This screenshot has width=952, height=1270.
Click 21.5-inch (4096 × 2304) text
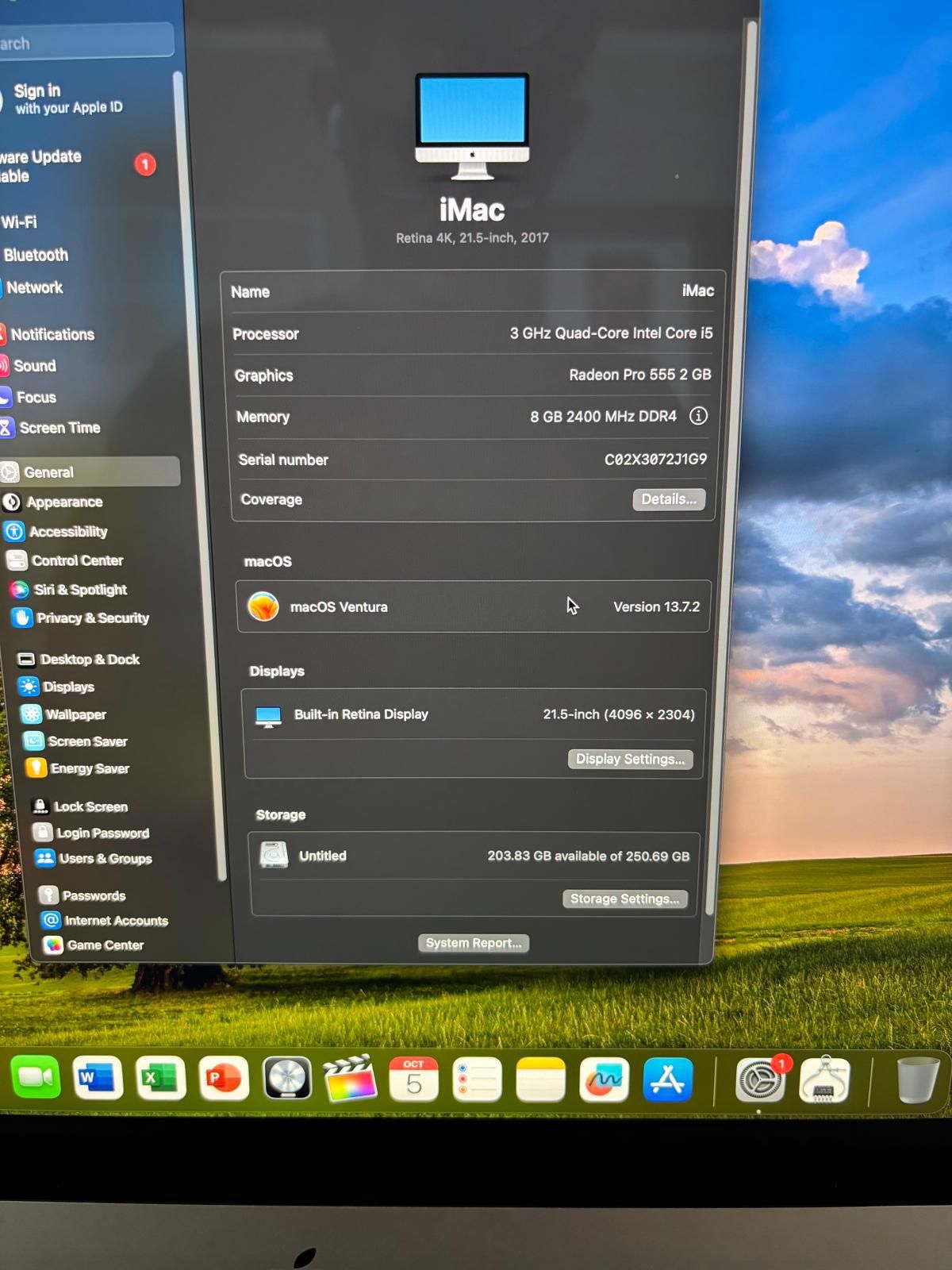click(x=619, y=714)
